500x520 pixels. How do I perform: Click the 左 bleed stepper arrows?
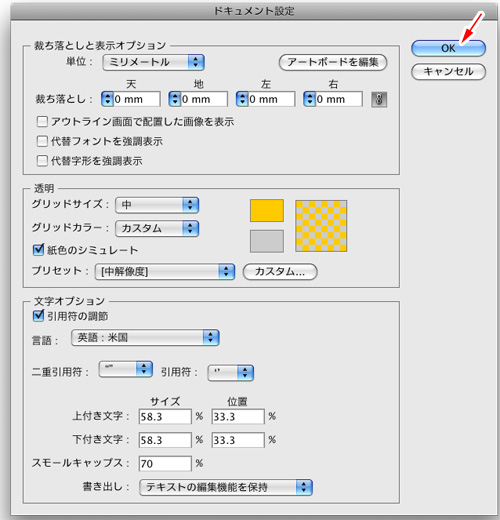point(242,99)
